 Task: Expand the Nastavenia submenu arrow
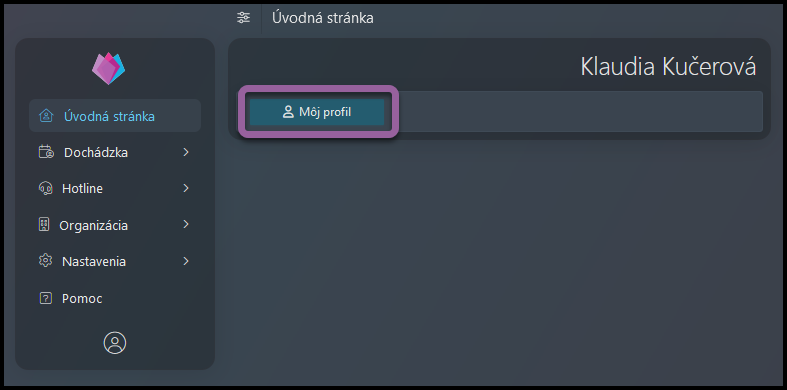point(186,261)
